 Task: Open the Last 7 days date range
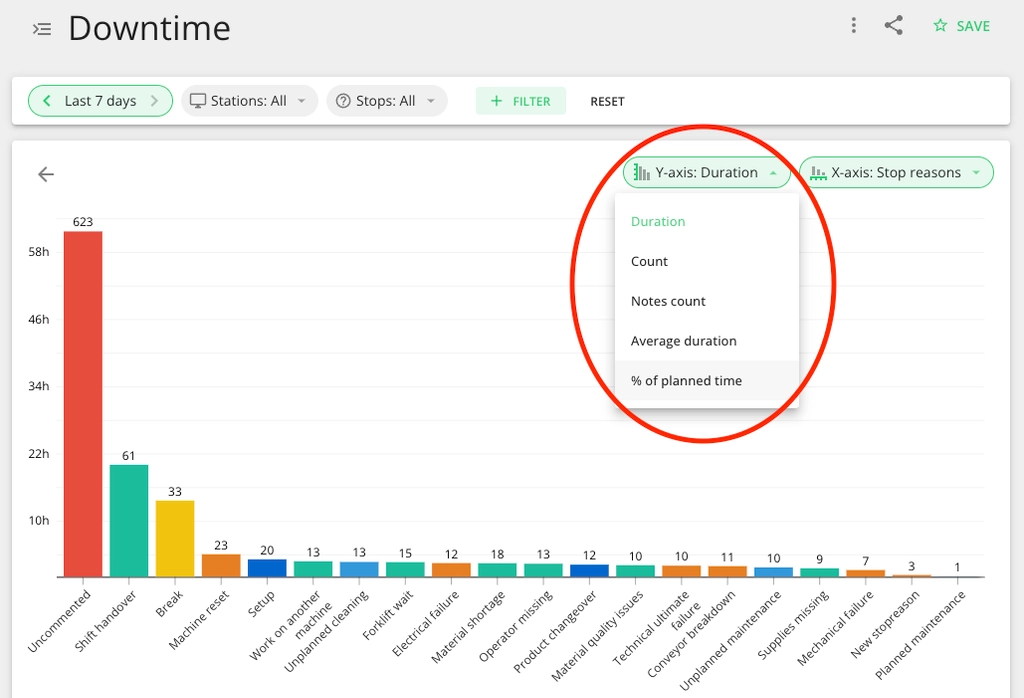101,101
